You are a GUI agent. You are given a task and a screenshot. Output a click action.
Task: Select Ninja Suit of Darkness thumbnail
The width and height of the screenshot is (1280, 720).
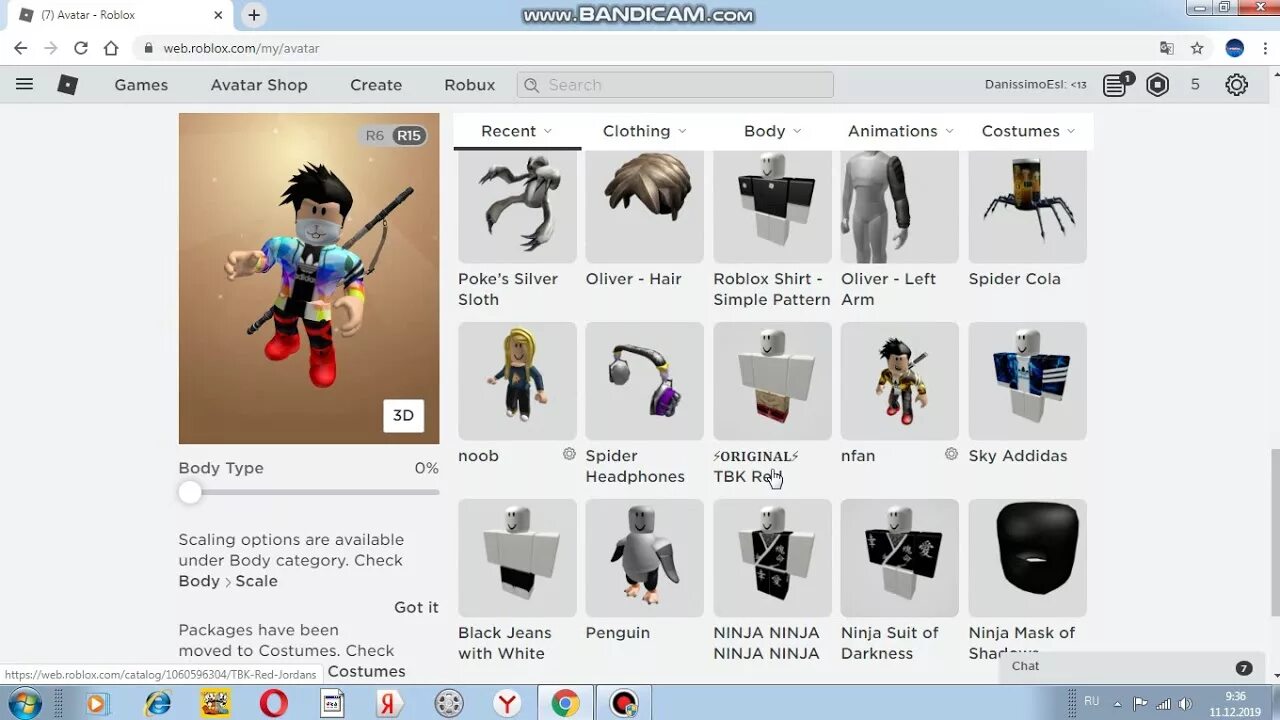[x=900, y=558]
